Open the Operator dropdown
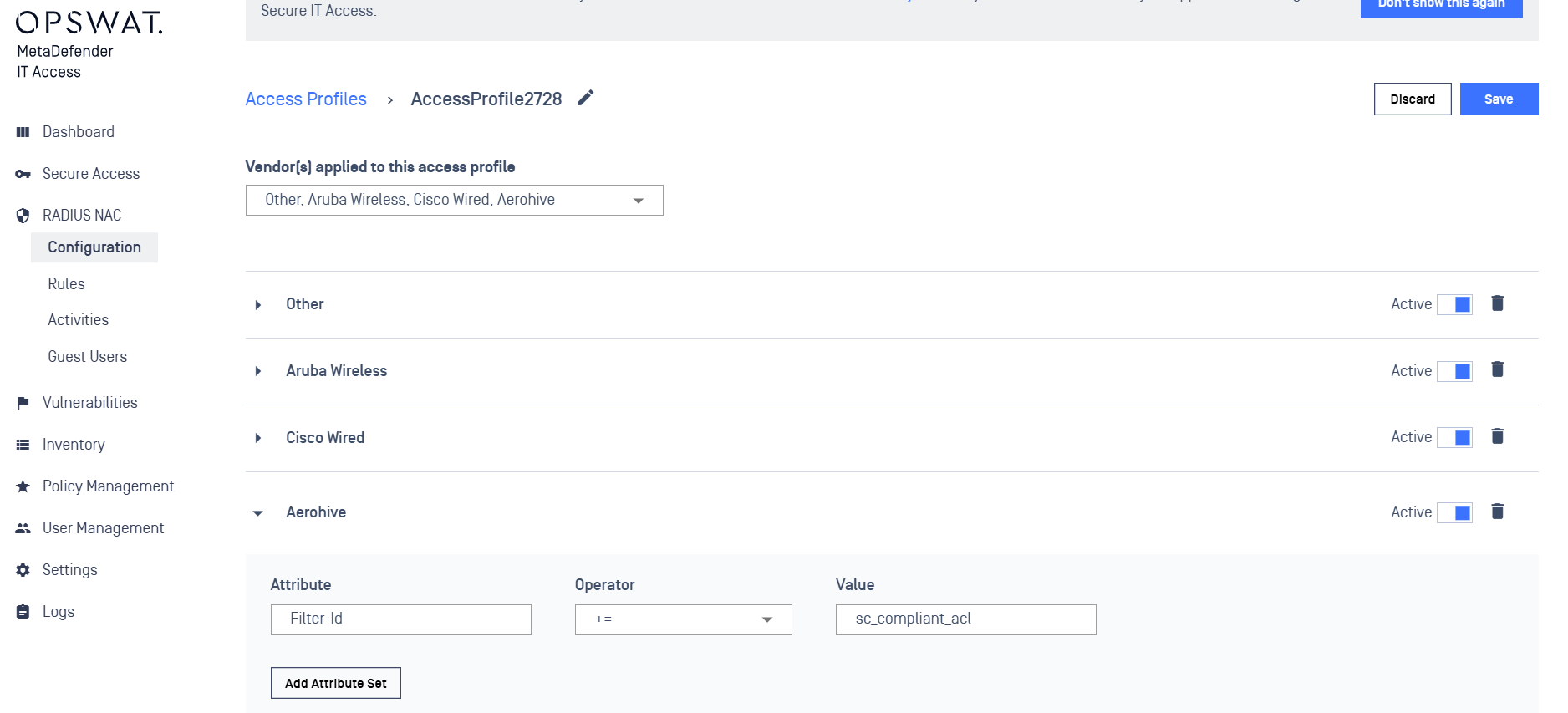Viewport: 1568px width, 713px height. [x=684, y=619]
